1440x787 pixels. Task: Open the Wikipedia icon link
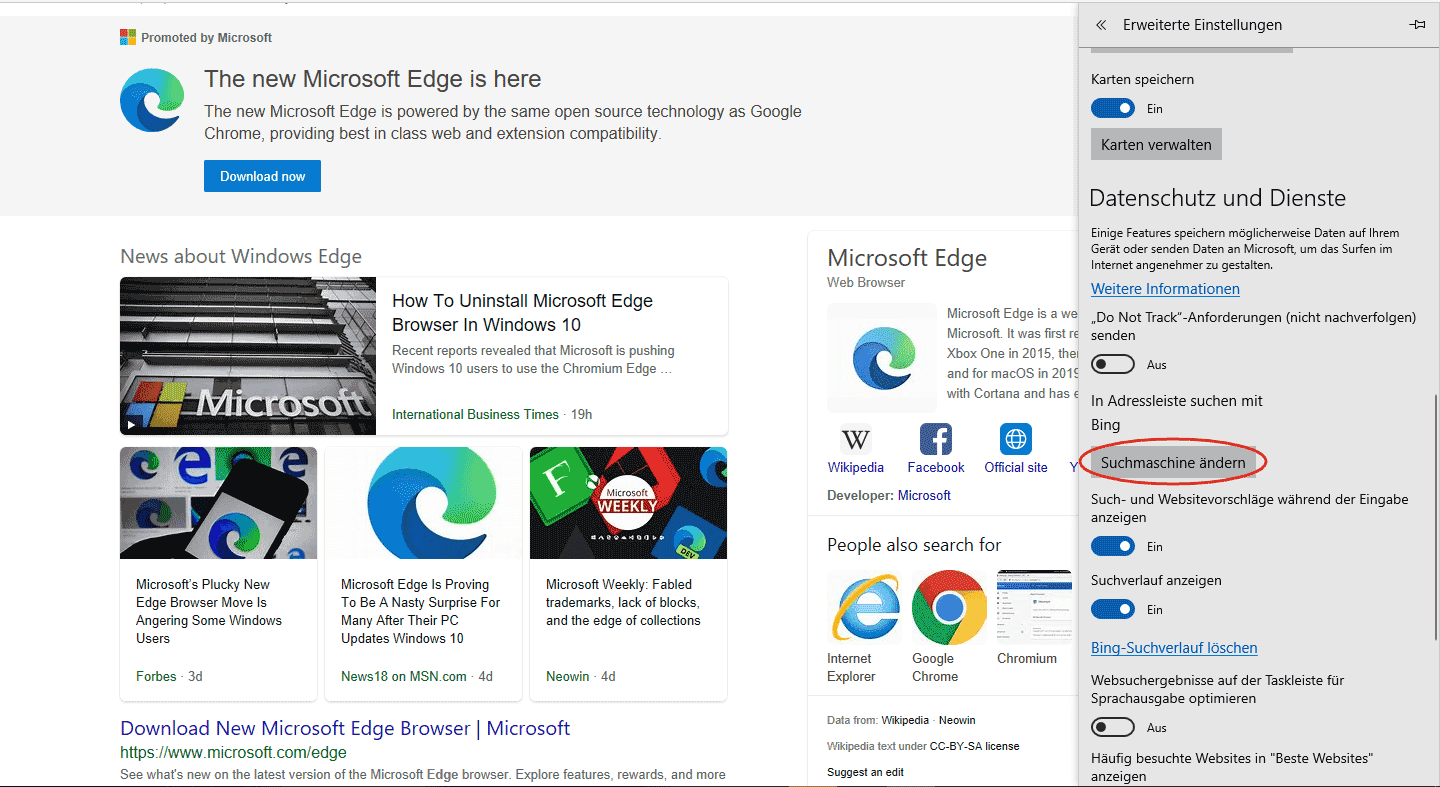tap(856, 439)
